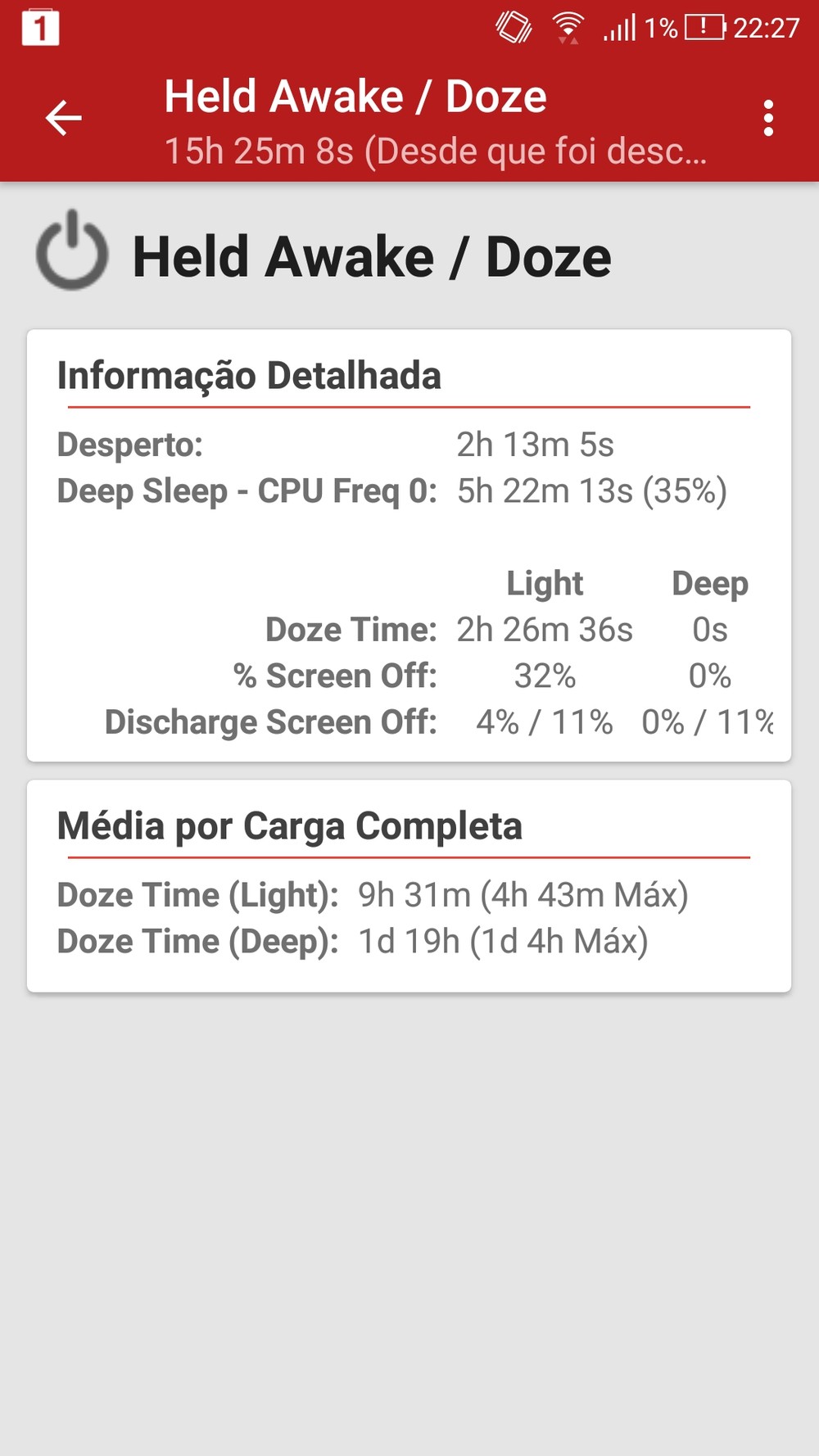Tap the 22:27 clock in status bar

(766, 28)
